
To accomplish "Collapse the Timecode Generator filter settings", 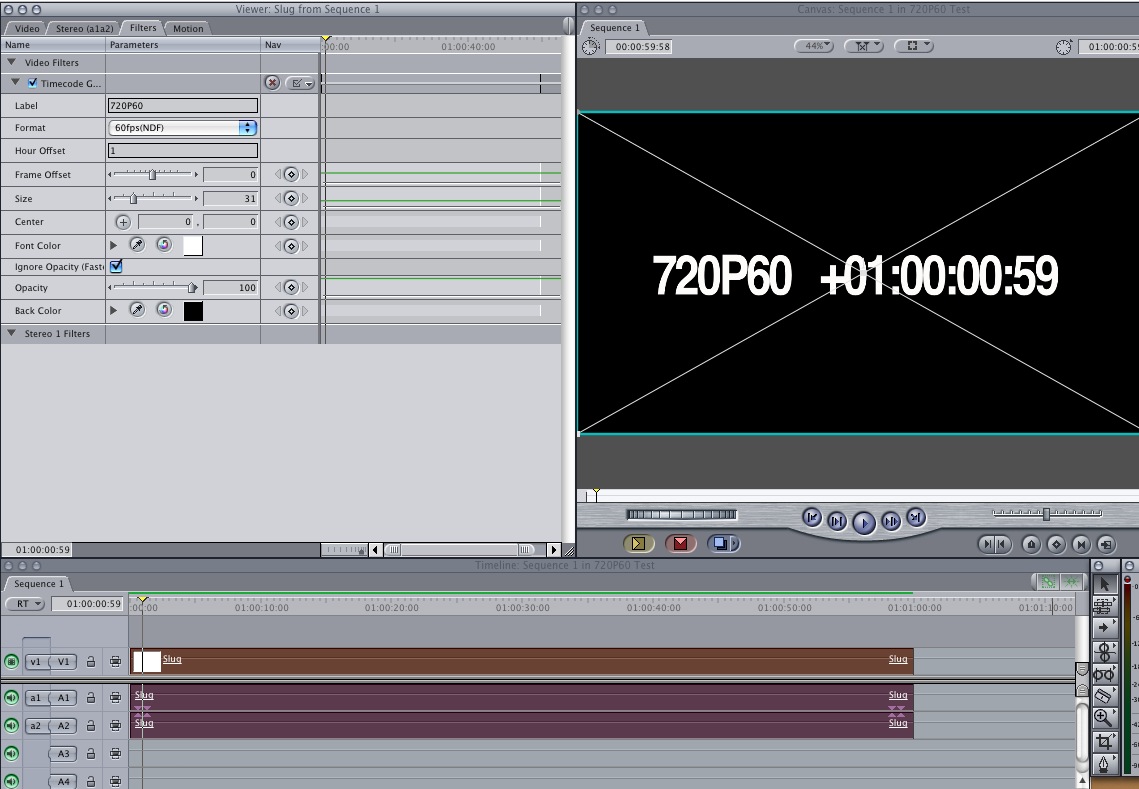I will click(x=15, y=83).
